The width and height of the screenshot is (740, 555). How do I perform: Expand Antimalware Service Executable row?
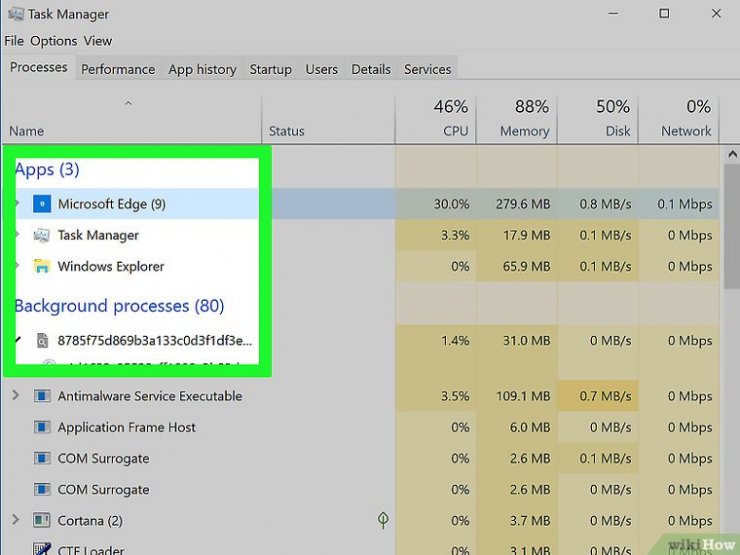pyautogui.click(x=16, y=395)
